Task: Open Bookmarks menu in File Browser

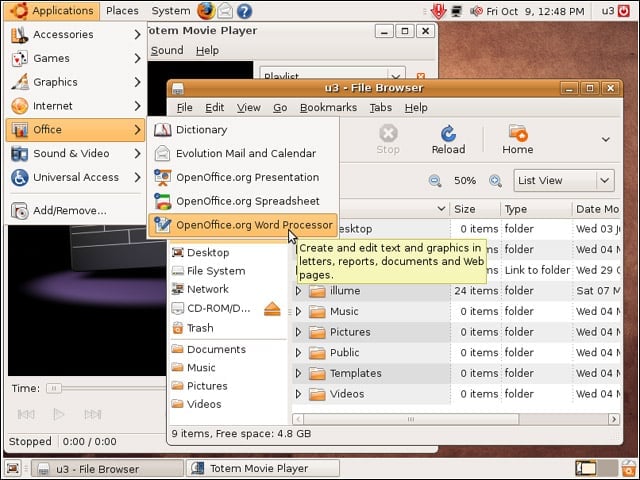Action: (x=328, y=108)
